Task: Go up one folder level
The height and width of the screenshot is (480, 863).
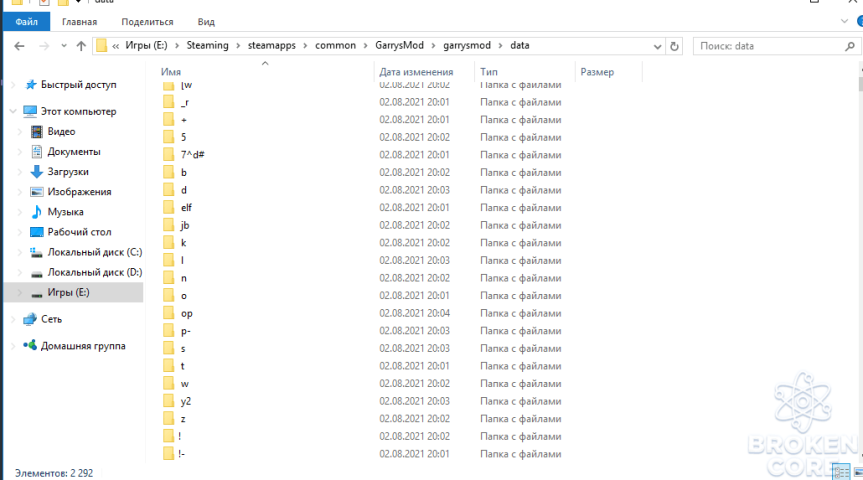Action: coord(81,46)
